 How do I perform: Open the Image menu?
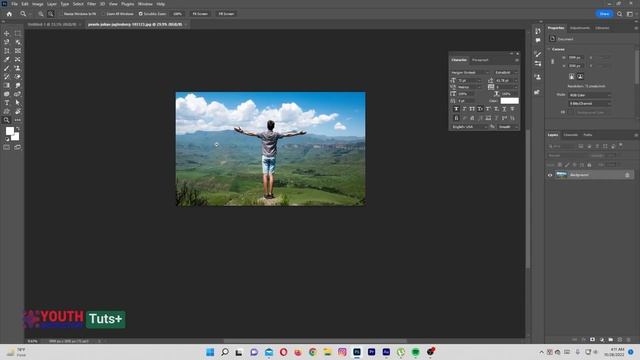(x=38, y=4)
